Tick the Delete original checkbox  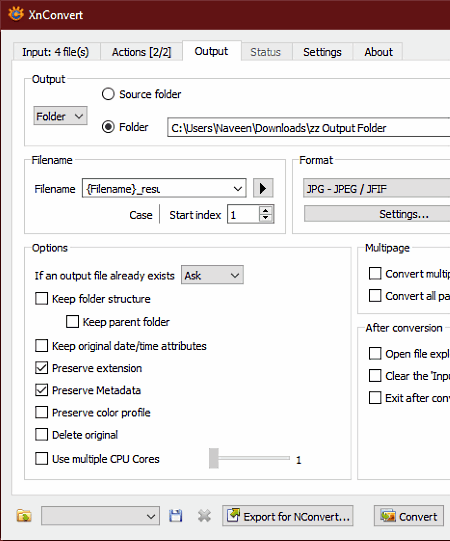(x=41, y=435)
